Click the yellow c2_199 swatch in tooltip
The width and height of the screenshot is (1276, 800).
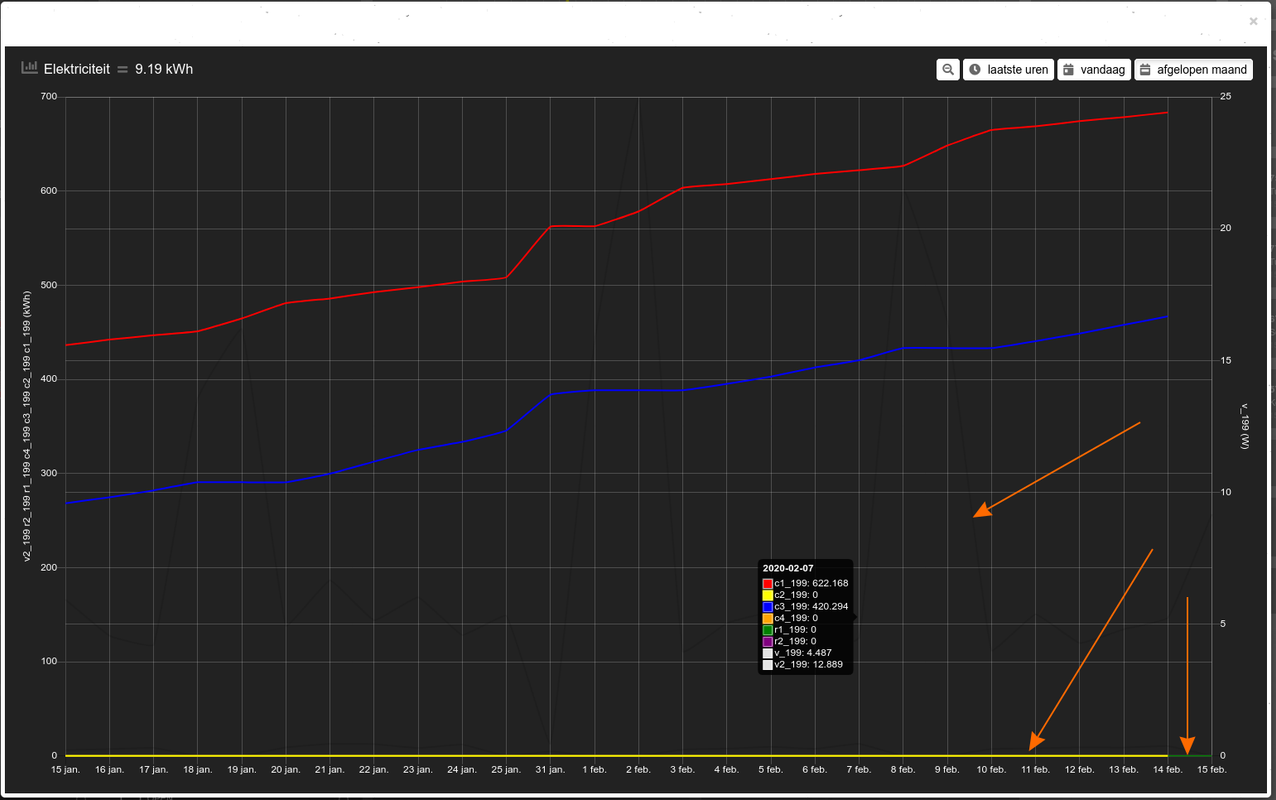tap(768, 595)
